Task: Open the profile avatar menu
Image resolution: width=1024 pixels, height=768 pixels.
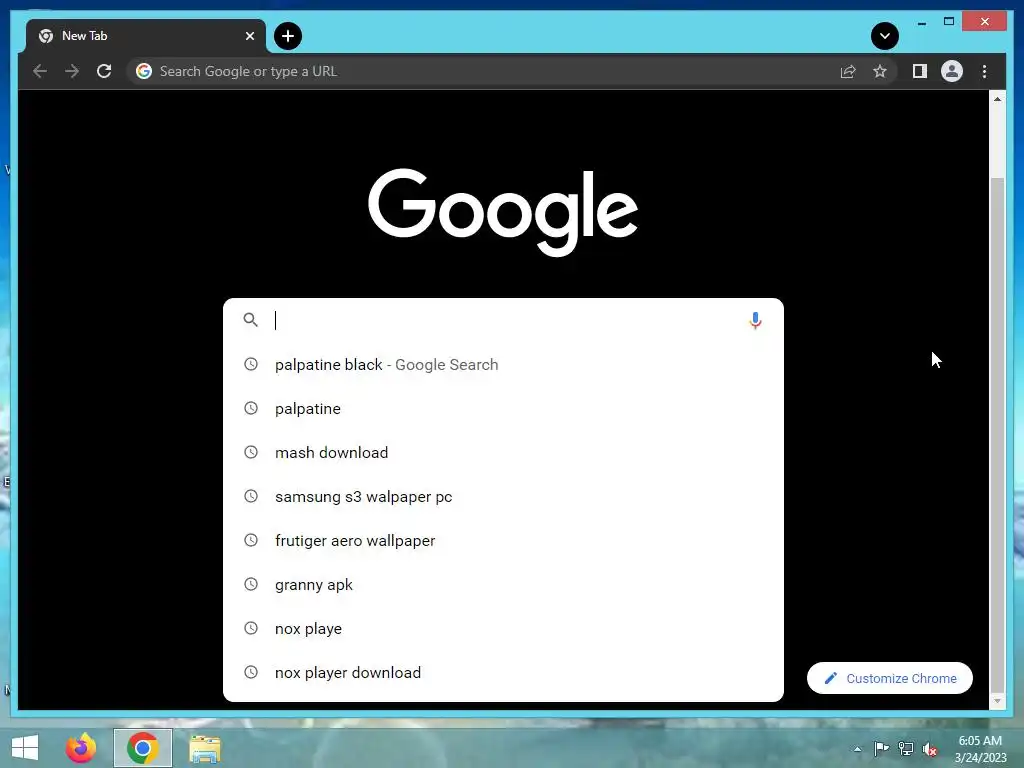Action: tap(952, 71)
